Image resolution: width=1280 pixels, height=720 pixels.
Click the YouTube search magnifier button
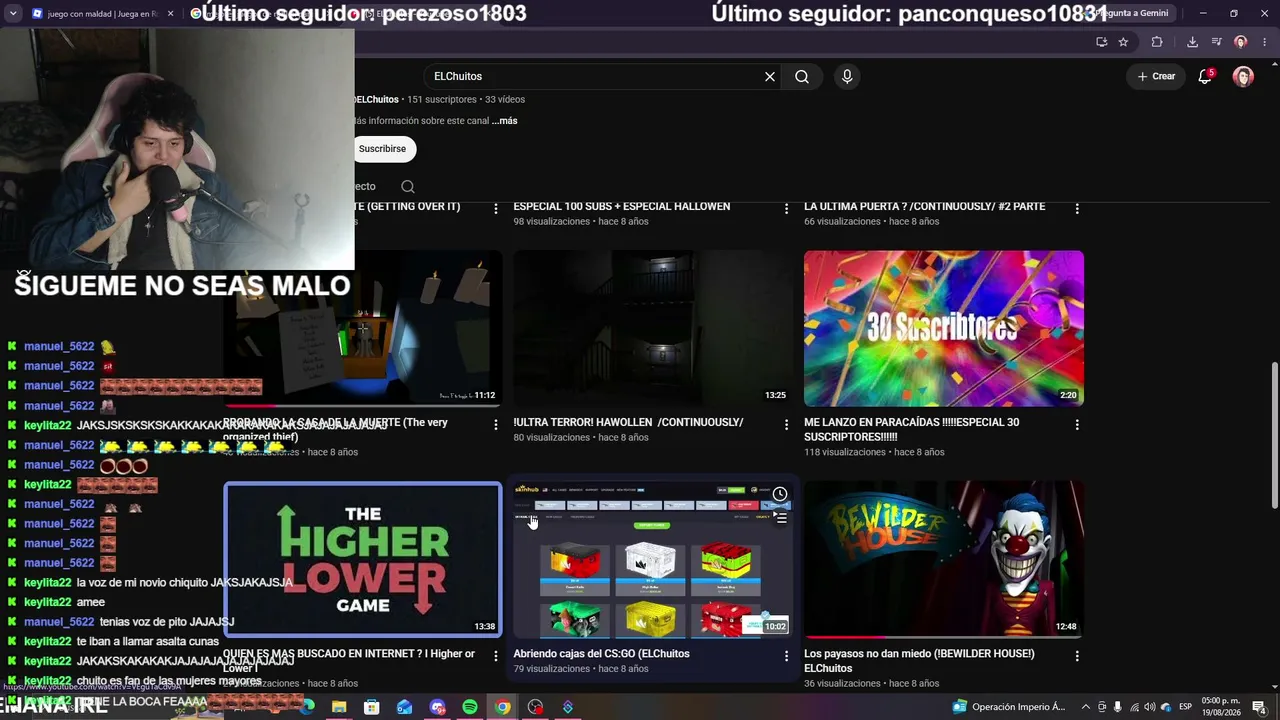click(x=802, y=76)
